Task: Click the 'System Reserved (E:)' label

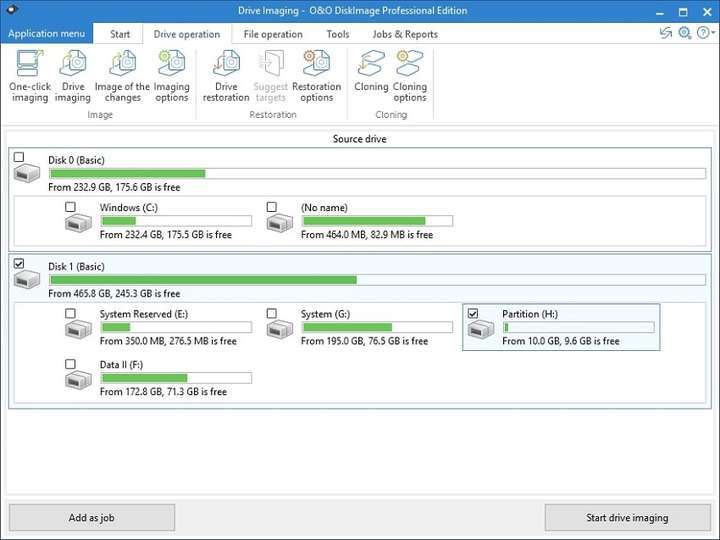Action: tap(144, 314)
